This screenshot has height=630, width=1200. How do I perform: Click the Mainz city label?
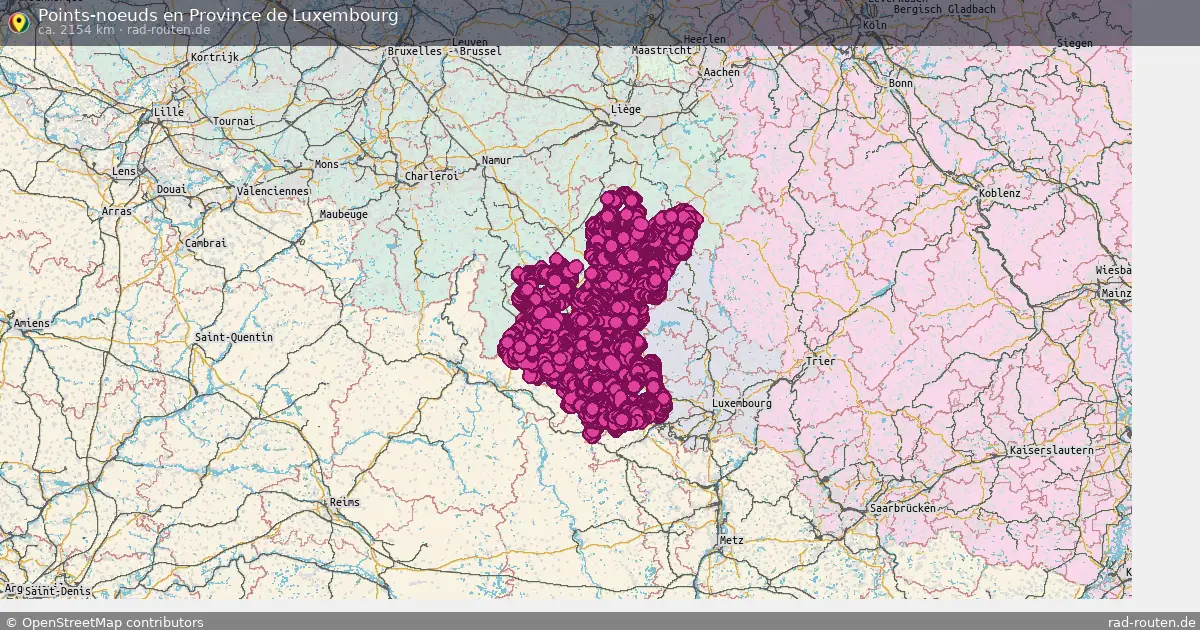point(1116,293)
